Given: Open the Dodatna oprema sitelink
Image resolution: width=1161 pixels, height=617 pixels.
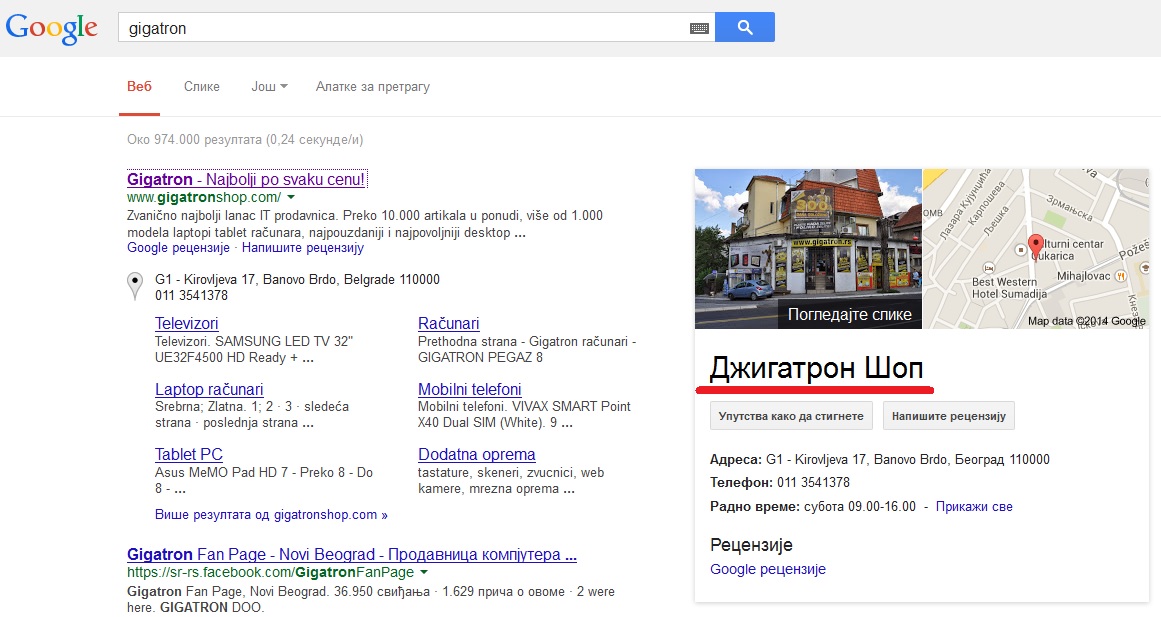Looking at the screenshot, I should (x=477, y=455).
